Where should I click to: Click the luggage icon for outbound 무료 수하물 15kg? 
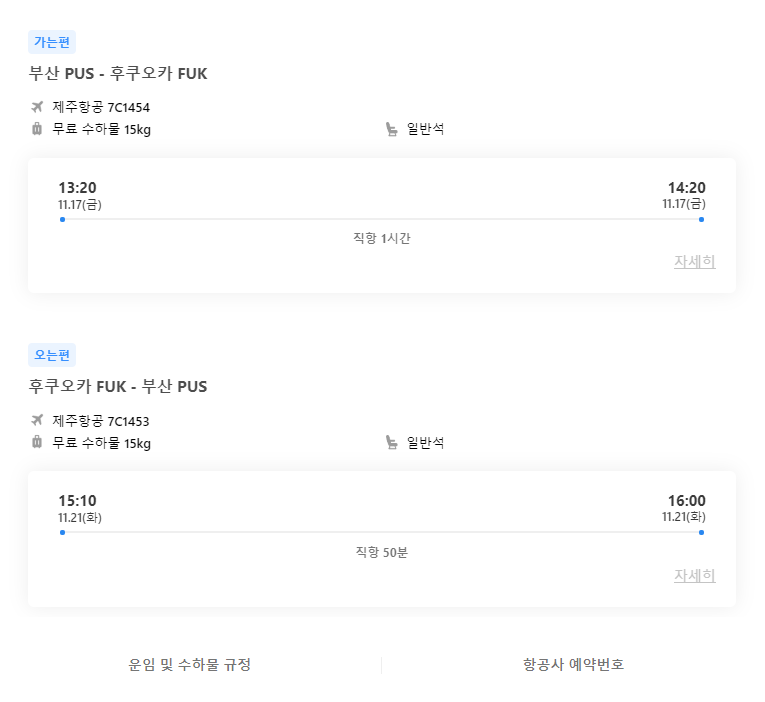coord(37,129)
